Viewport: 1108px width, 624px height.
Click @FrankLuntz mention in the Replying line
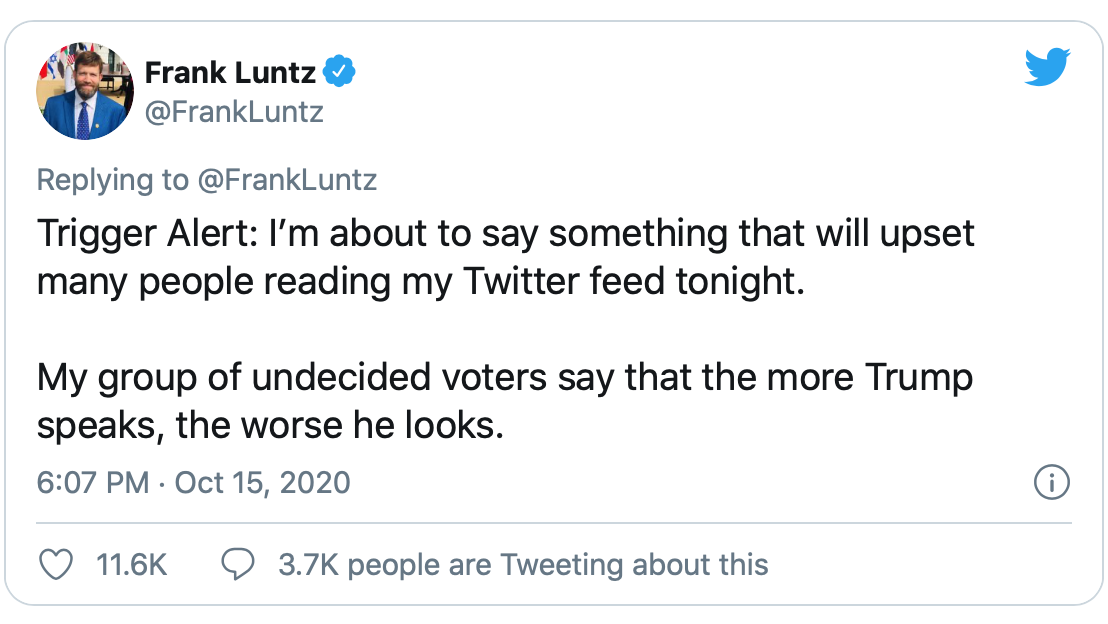tap(286, 179)
